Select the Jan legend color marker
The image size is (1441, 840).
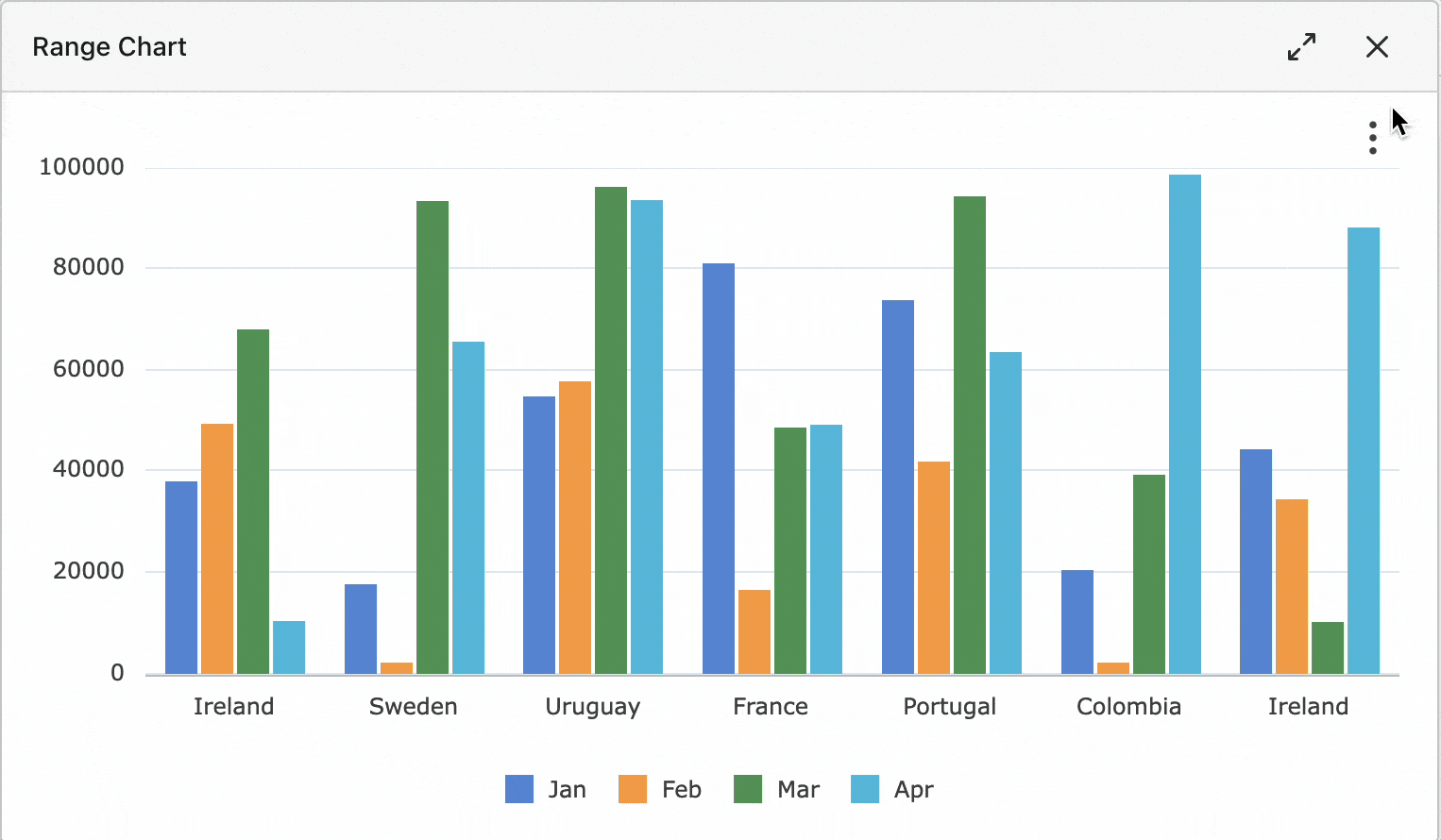[x=518, y=789]
